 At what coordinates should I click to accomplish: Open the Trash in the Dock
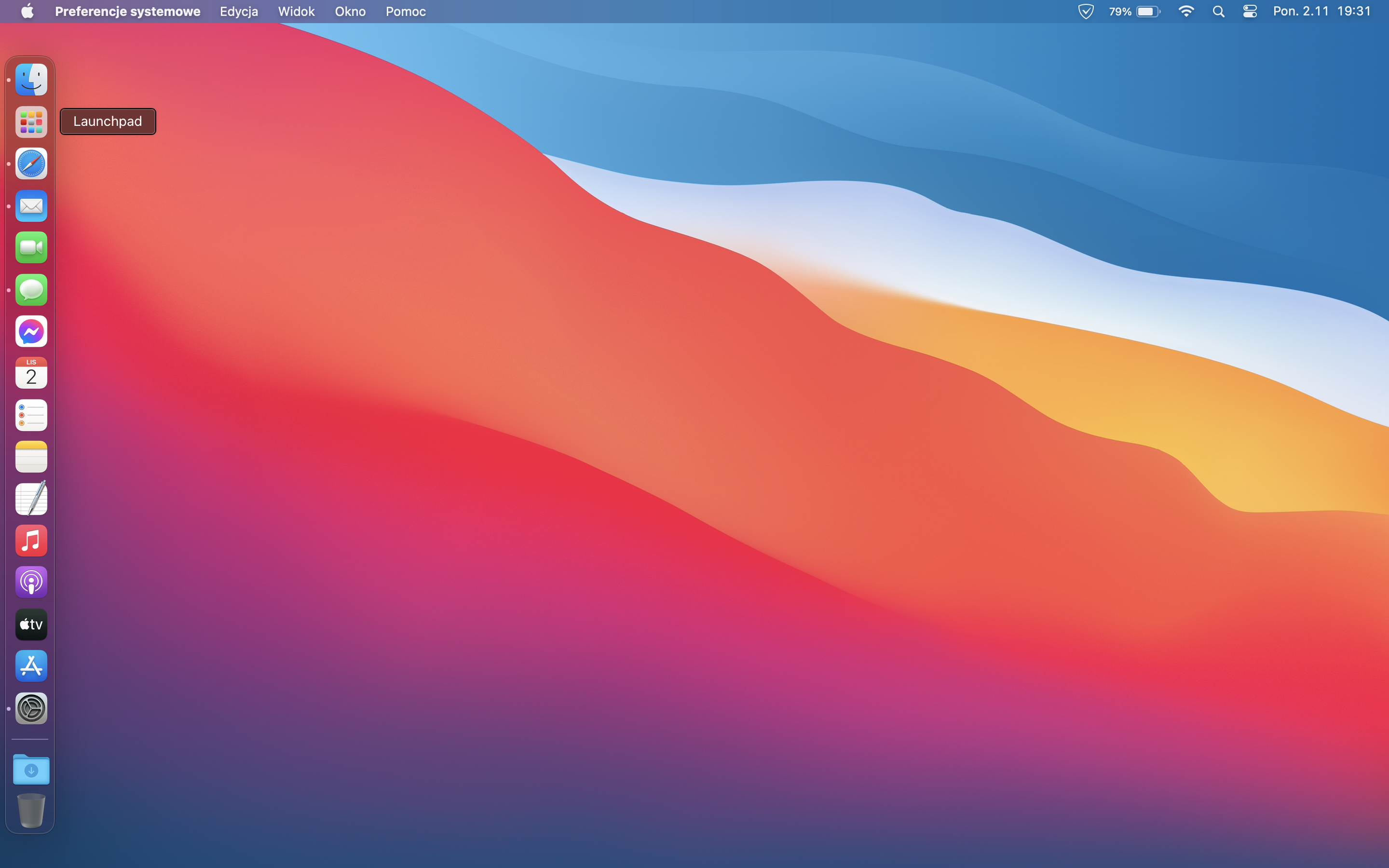click(31, 811)
